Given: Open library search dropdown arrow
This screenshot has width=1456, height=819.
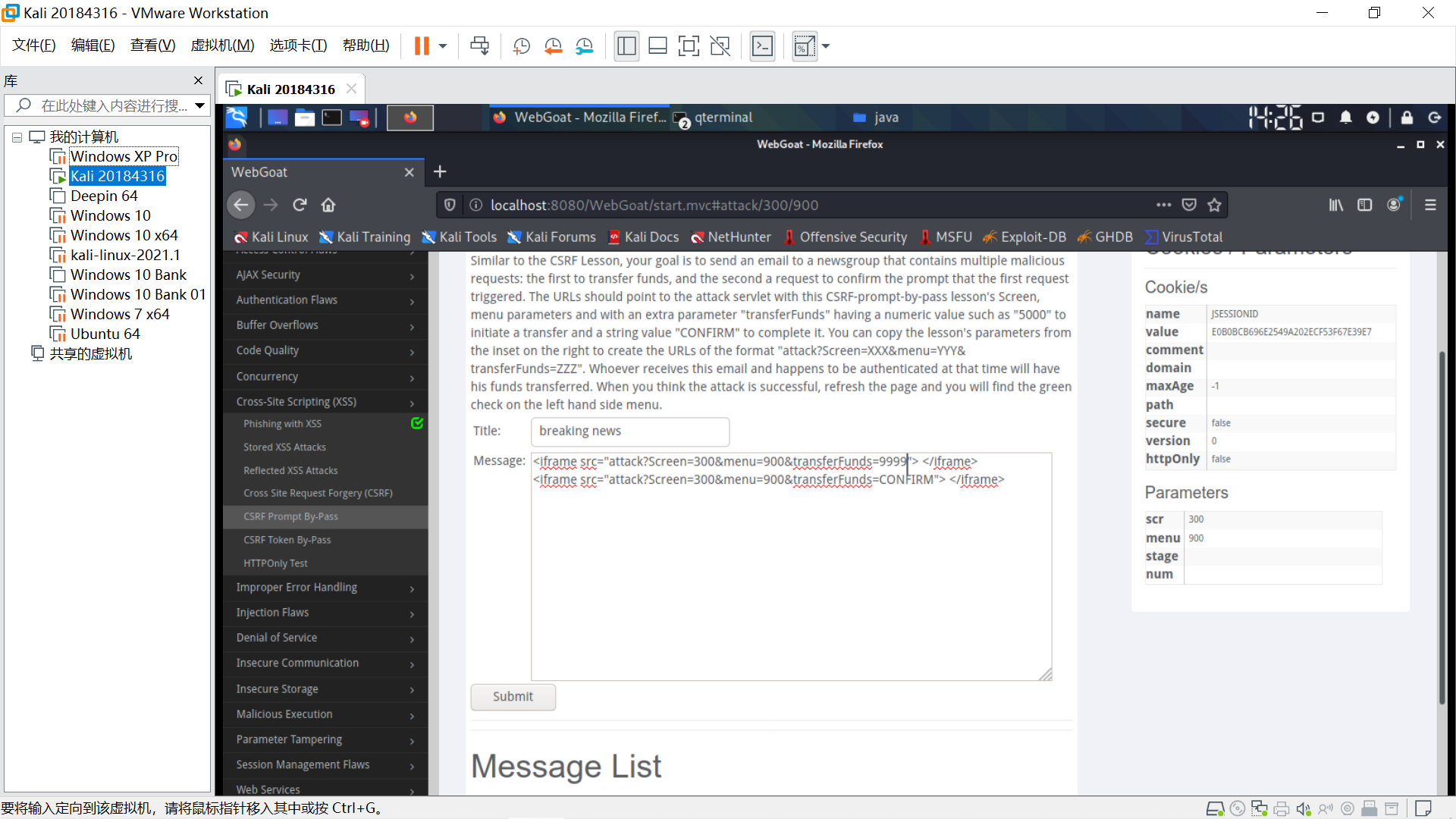Looking at the screenshot, I should [199, 105].
